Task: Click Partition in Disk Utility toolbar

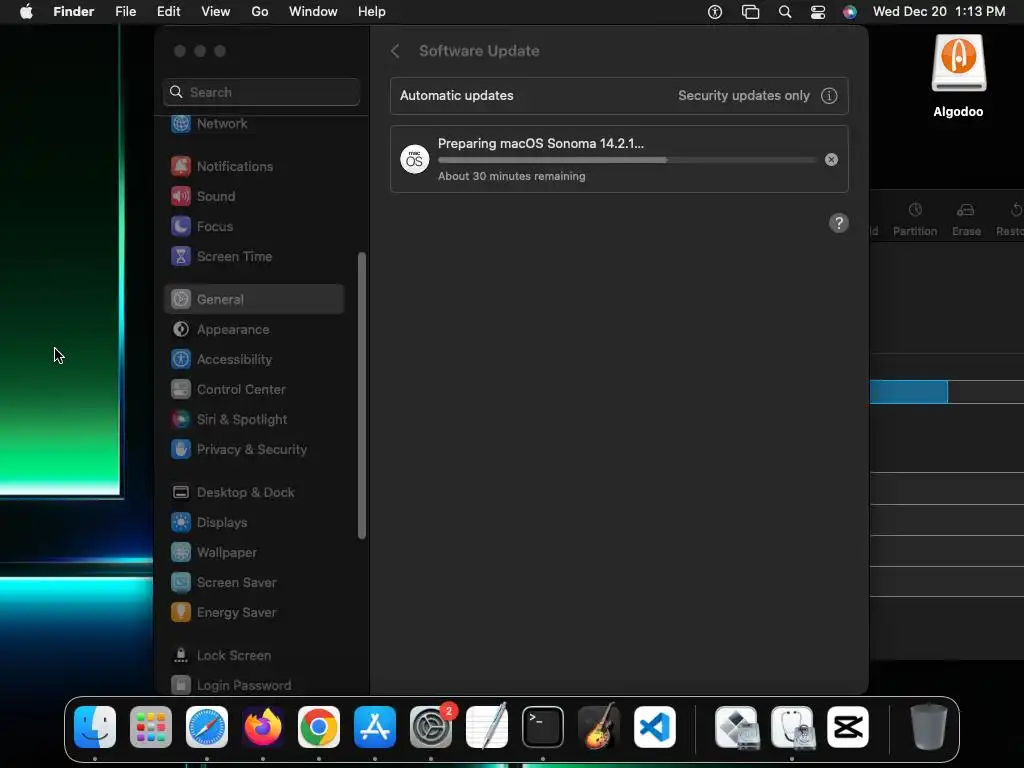Action: click(915, 219)
